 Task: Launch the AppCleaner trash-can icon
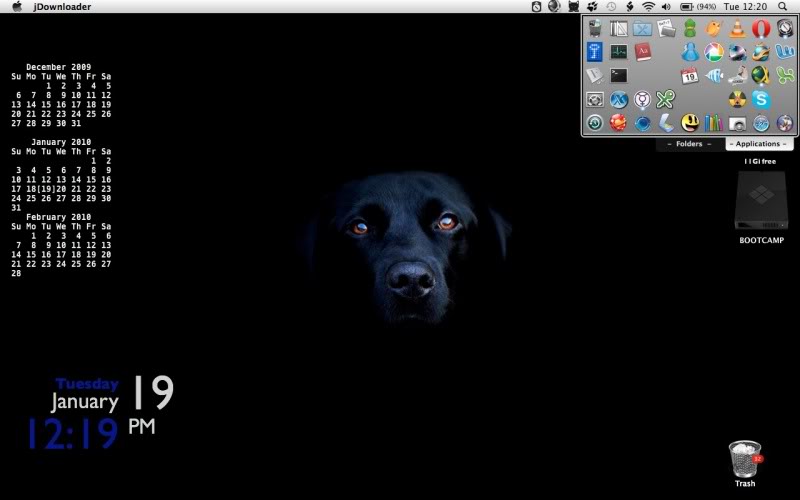[x=595, y=28]
